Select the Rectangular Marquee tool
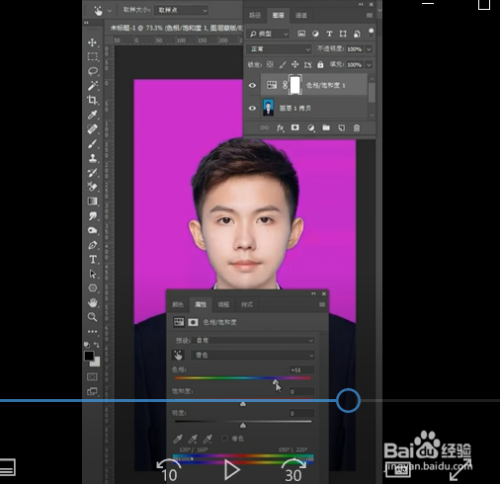Image resolution: width=500 pixels, height=484 pixels. click(x=93, y=56)
